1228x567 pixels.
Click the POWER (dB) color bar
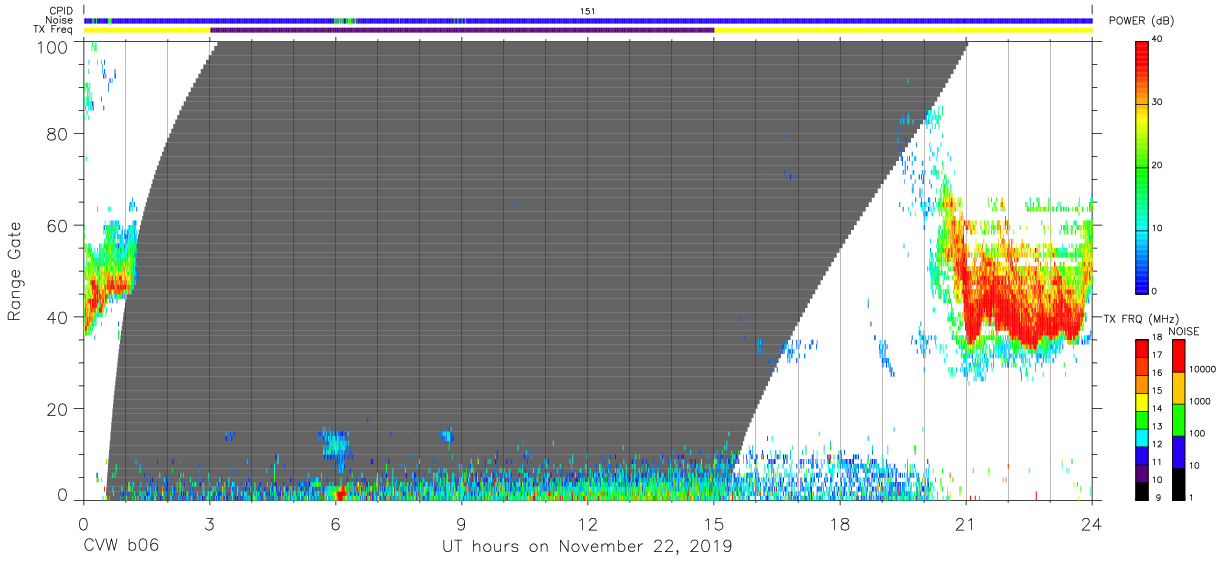click(x=1142, y=166)
